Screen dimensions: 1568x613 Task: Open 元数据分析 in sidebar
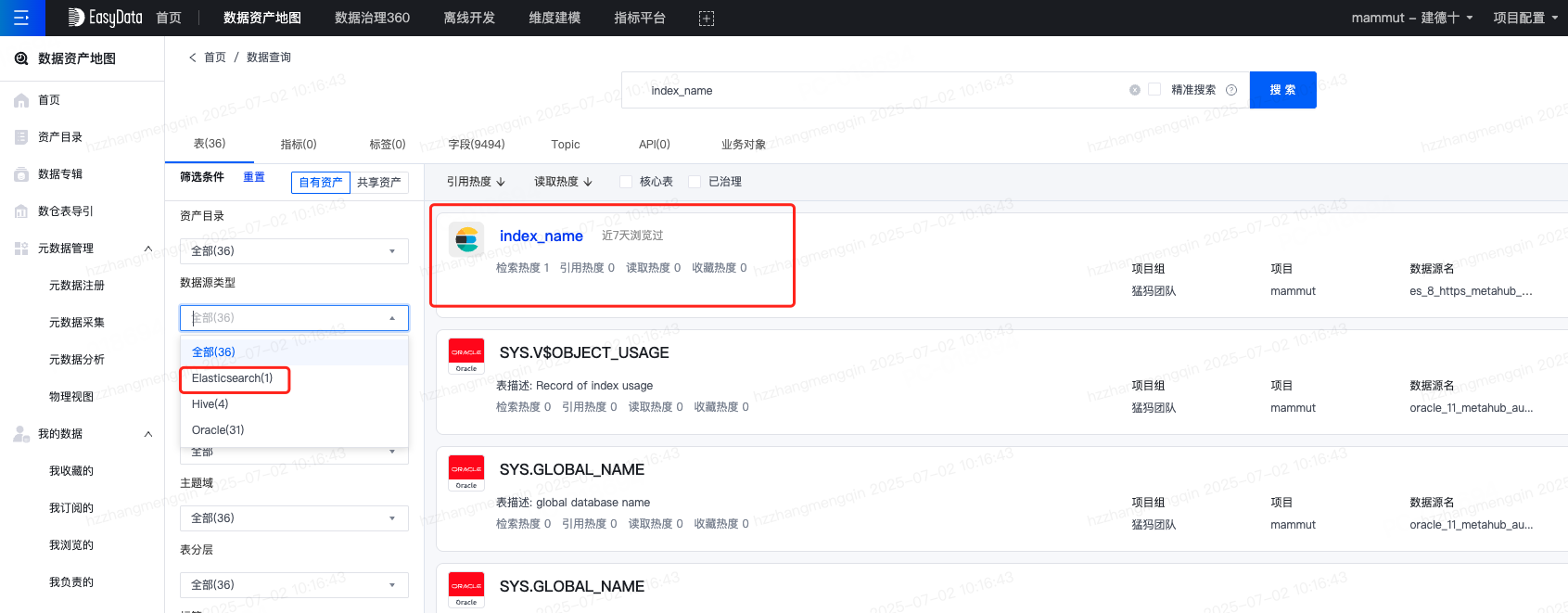(x=77, y=360)
